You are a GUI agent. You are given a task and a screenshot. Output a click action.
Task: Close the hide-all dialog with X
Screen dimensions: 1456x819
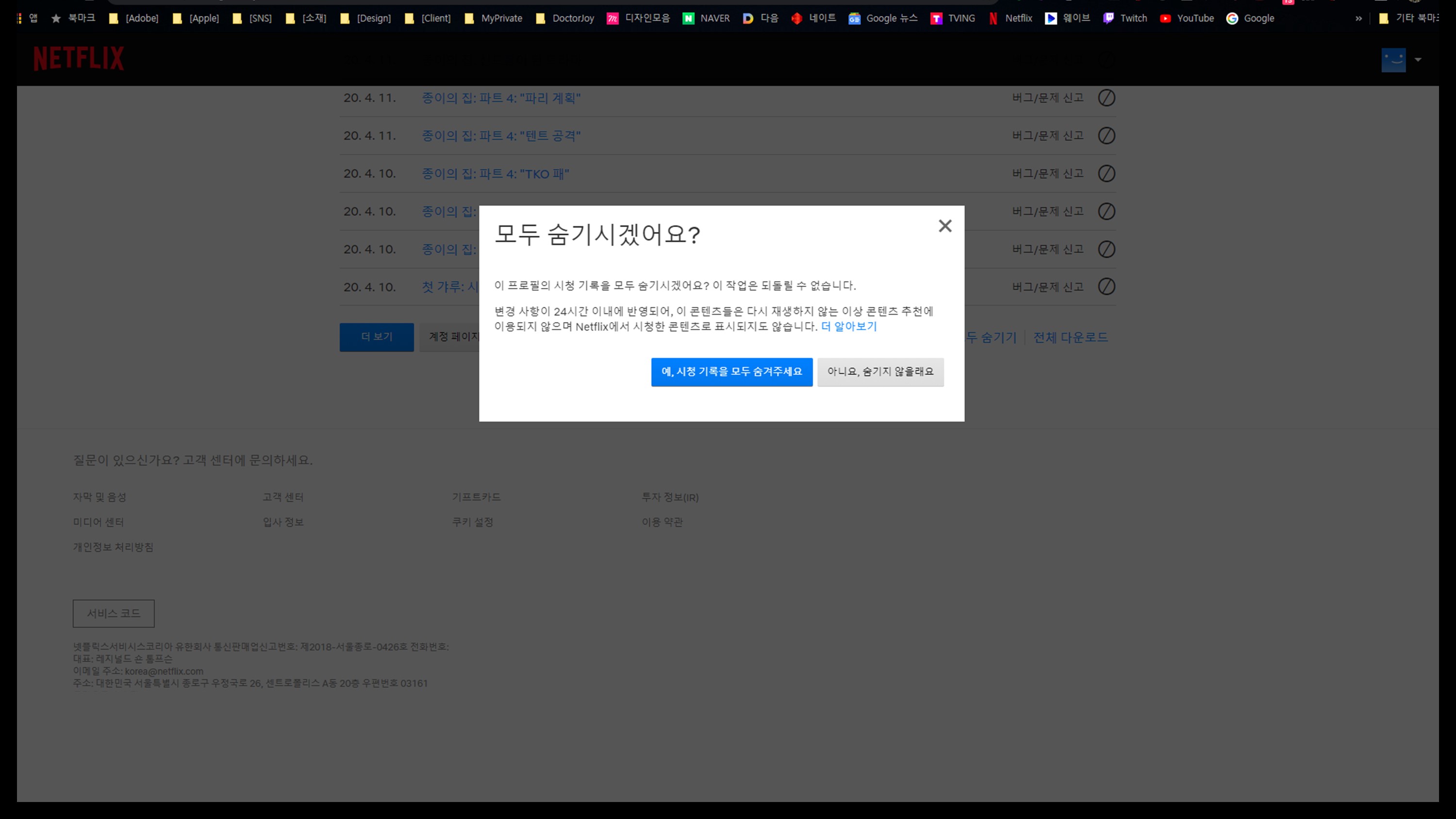944,226
